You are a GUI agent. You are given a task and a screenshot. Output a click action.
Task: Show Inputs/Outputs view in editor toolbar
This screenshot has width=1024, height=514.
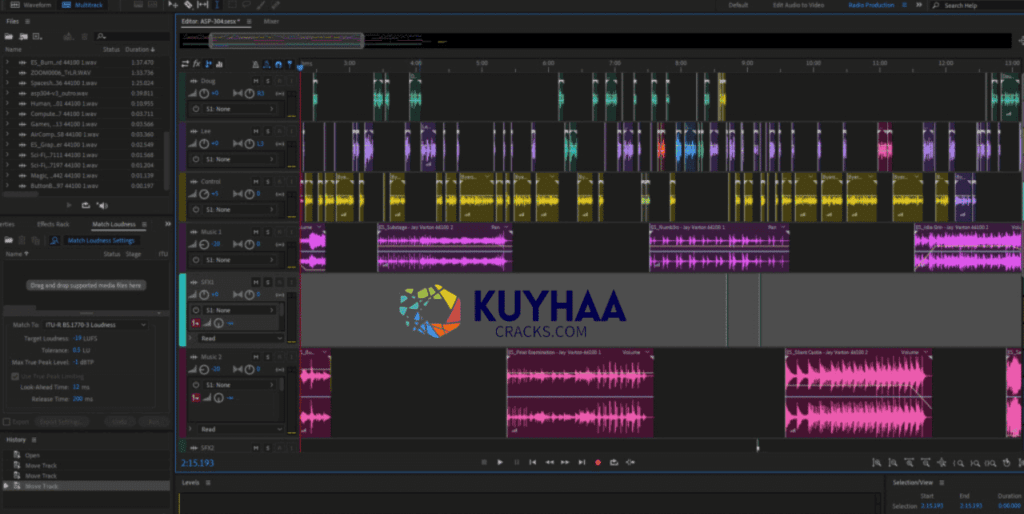pos(185,64)
